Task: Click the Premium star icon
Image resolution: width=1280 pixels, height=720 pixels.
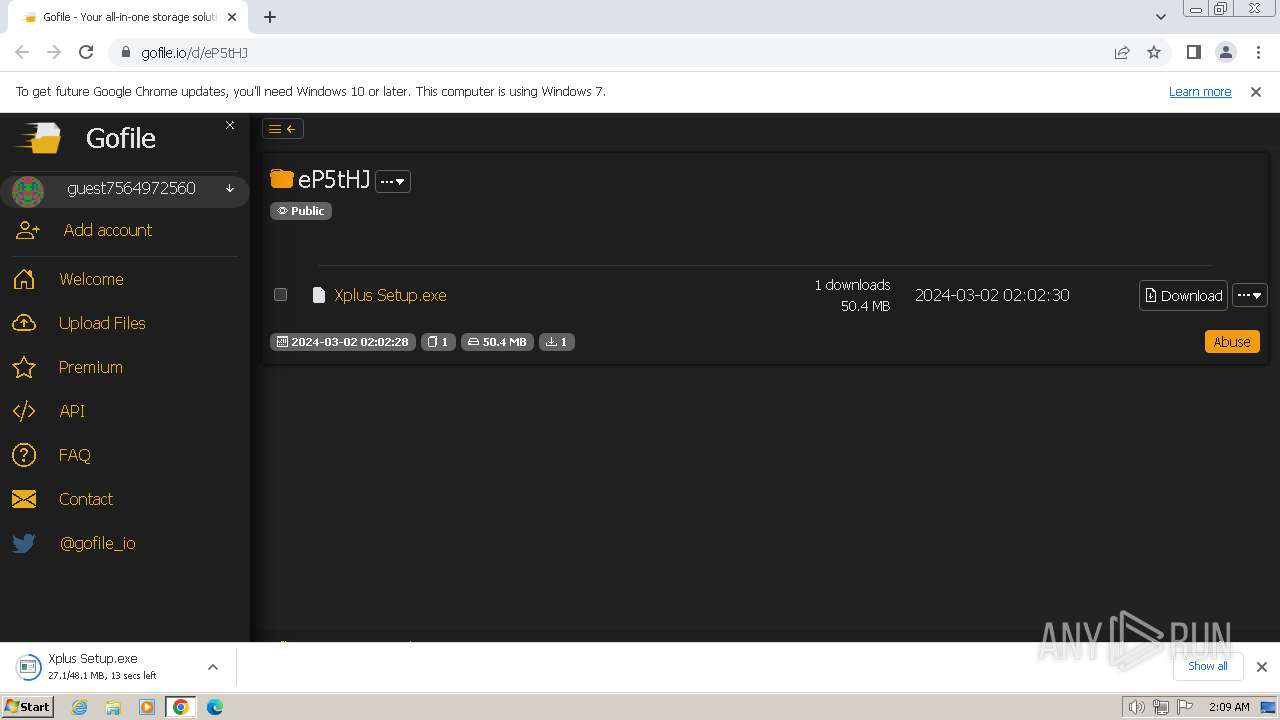Action: pos(24,367)
